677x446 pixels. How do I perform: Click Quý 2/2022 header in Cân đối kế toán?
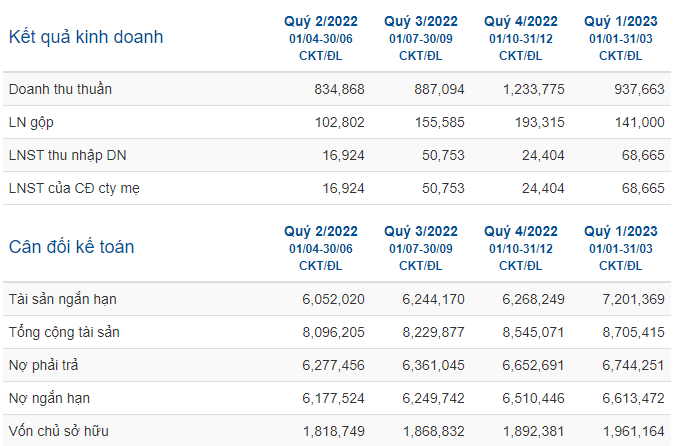point(321,231)
